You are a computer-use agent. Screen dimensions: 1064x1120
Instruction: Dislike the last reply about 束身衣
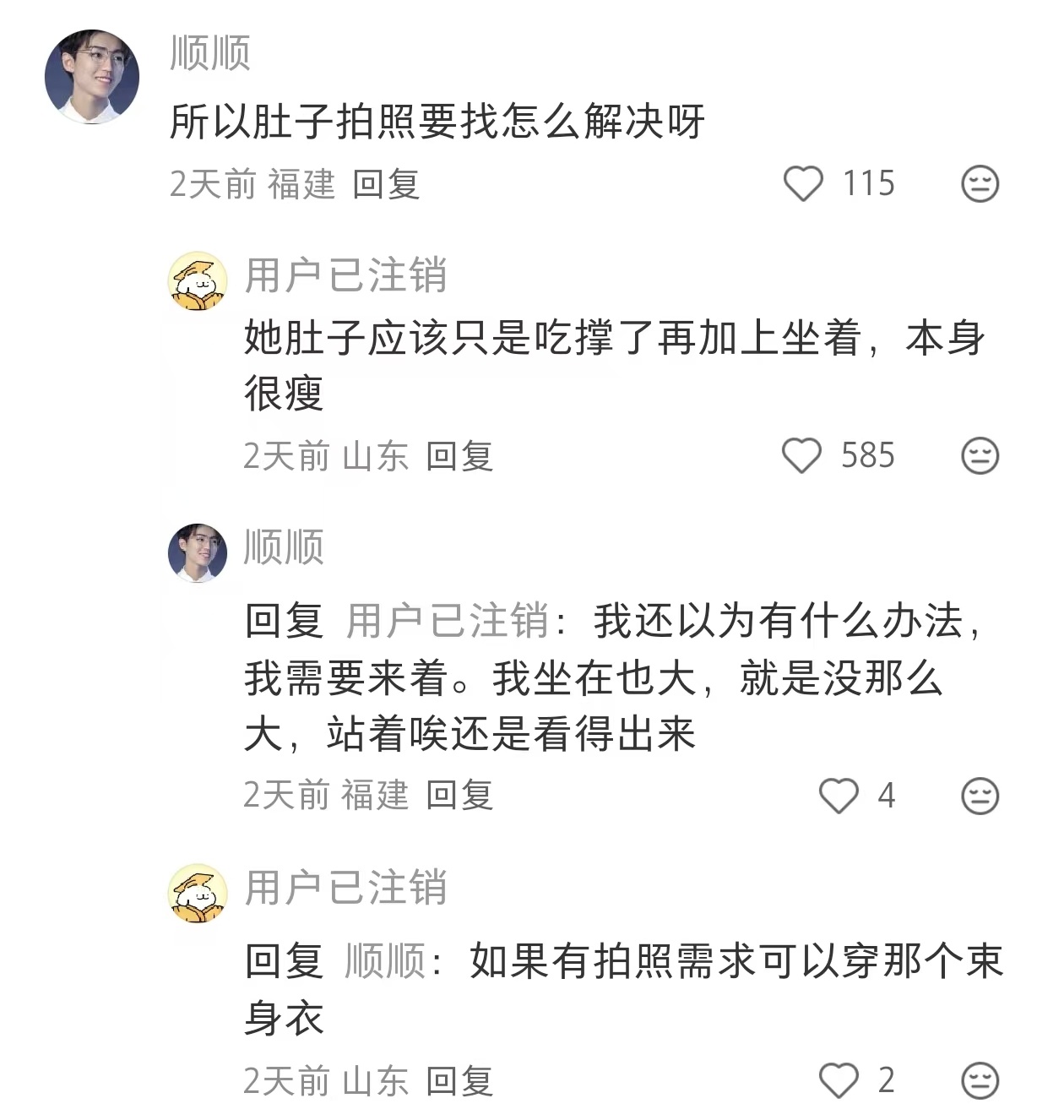(980, 1081)
